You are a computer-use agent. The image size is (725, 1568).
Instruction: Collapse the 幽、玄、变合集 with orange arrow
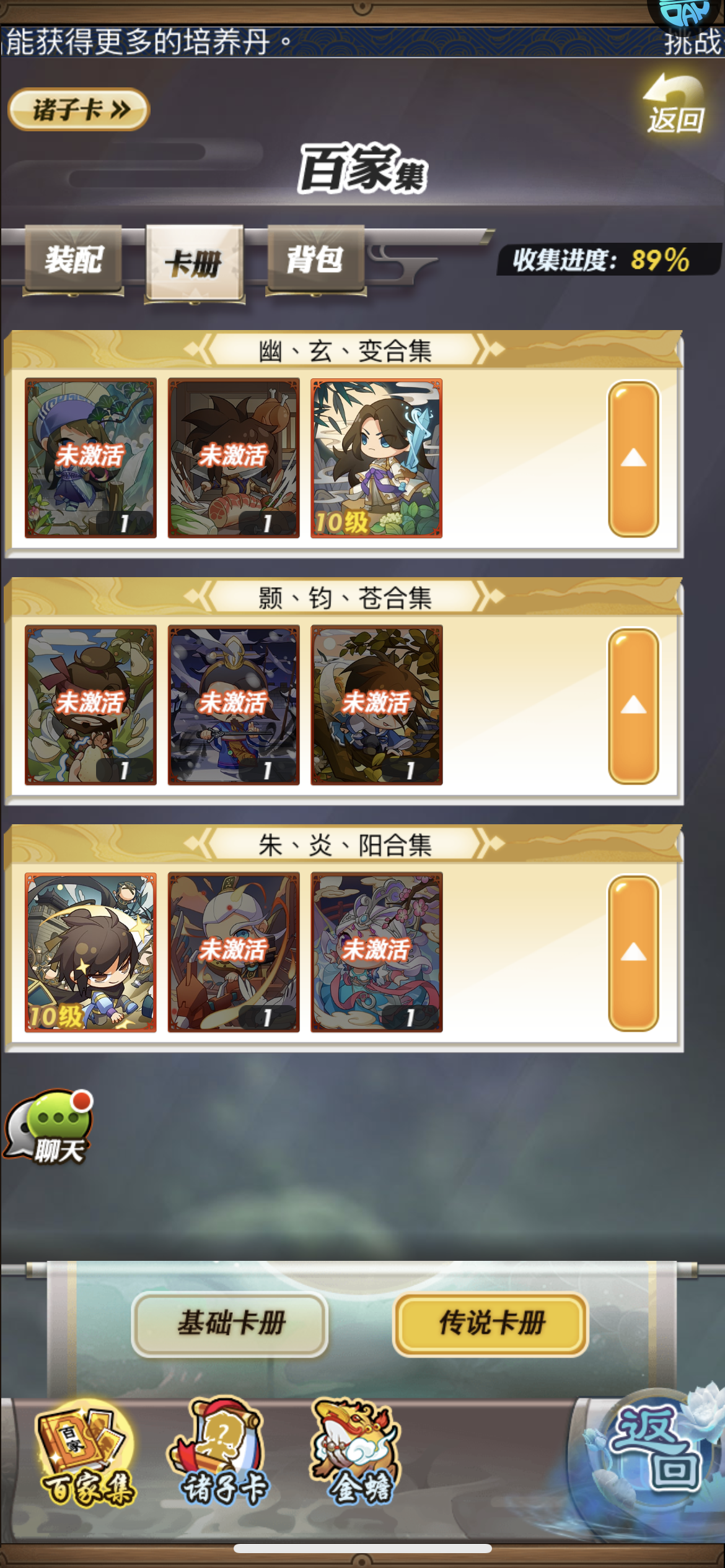pyautogui.click(x=633, y=458)
